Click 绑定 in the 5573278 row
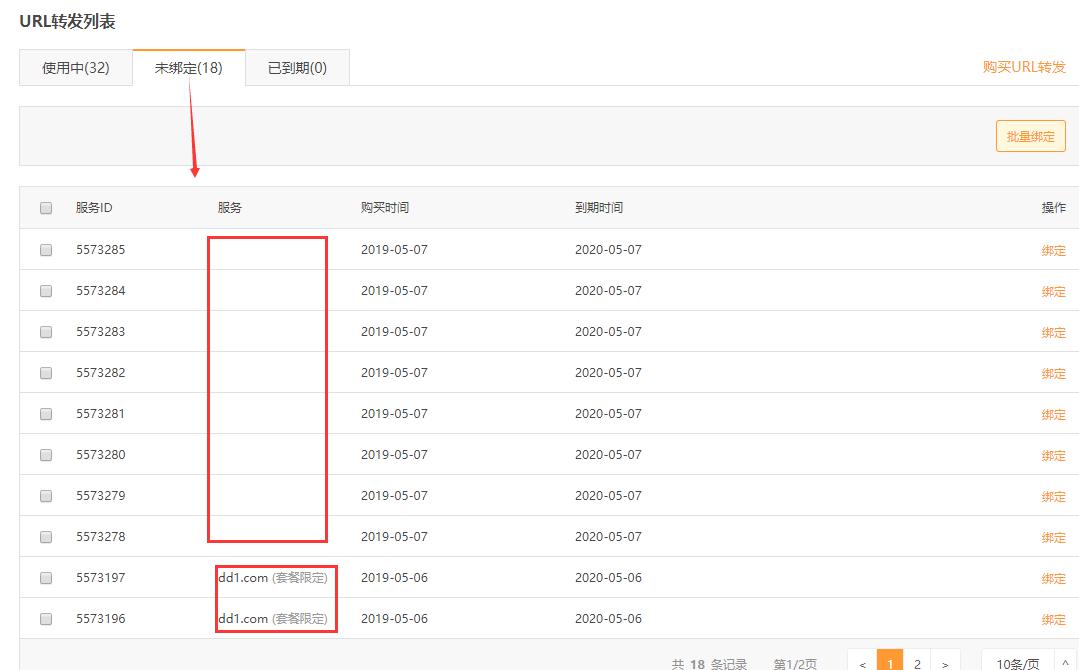Image resolution: width=1079 pixels, height=670 pixels. tap(1053, 538)
